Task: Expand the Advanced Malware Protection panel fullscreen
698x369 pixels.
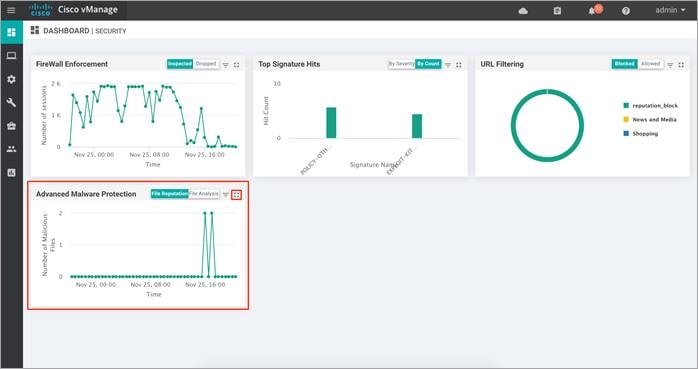Action: coord(237,195)
